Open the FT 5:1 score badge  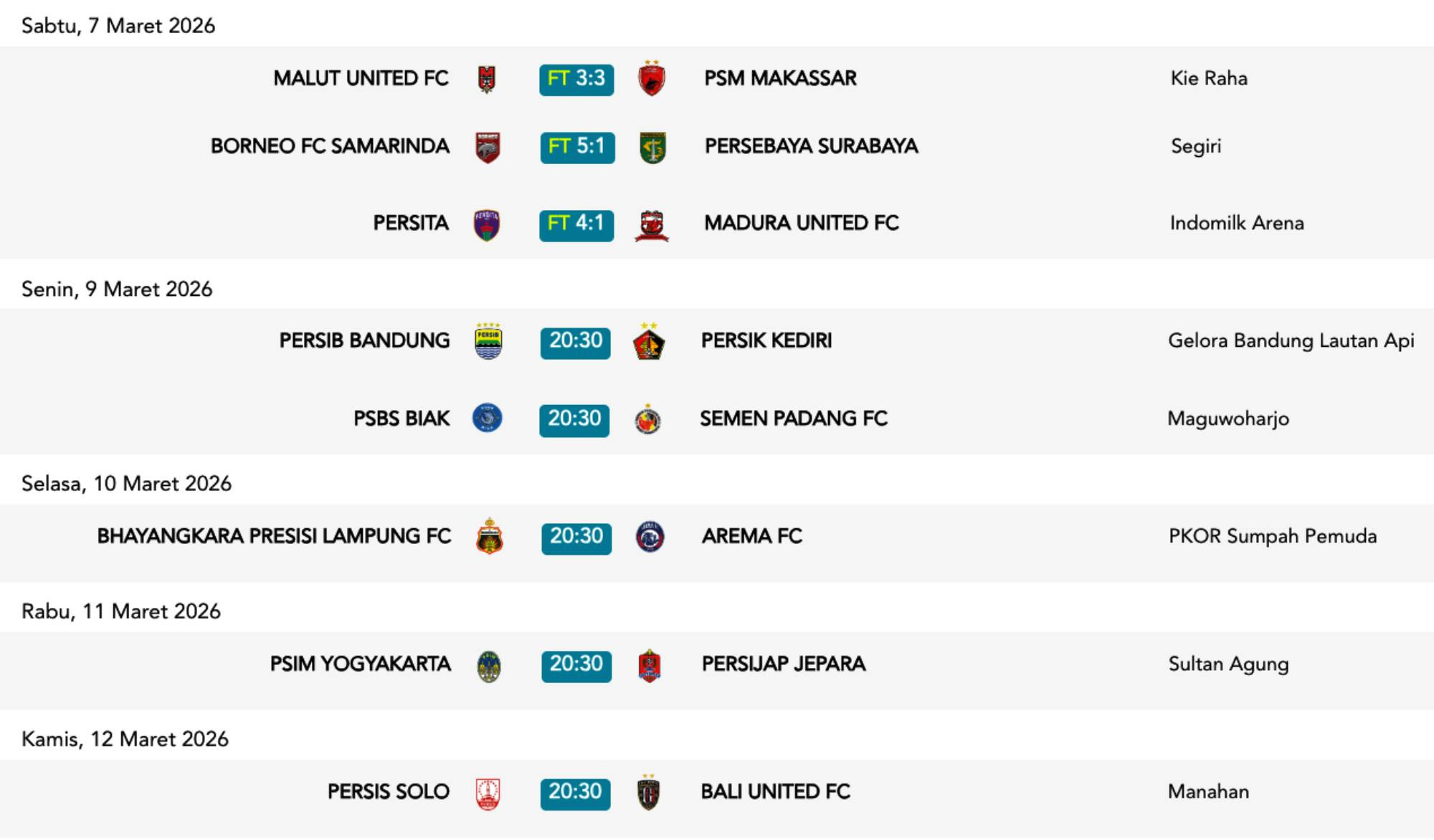(577, 147)
